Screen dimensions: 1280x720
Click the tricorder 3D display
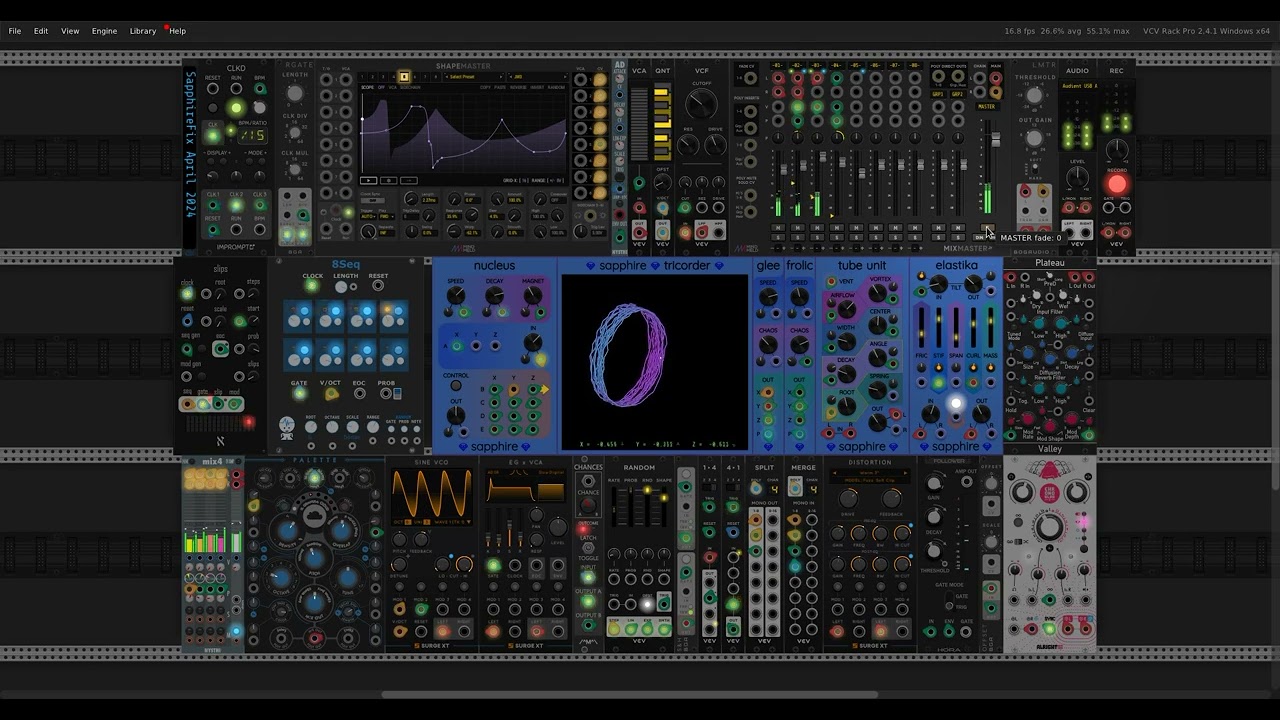655,361
